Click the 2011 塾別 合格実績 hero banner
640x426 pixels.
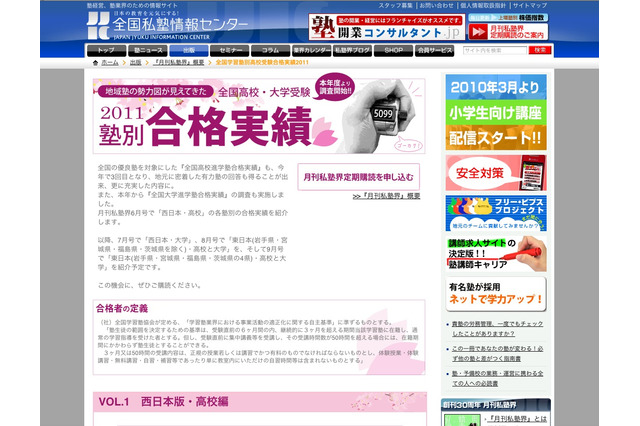coord(259,116)
